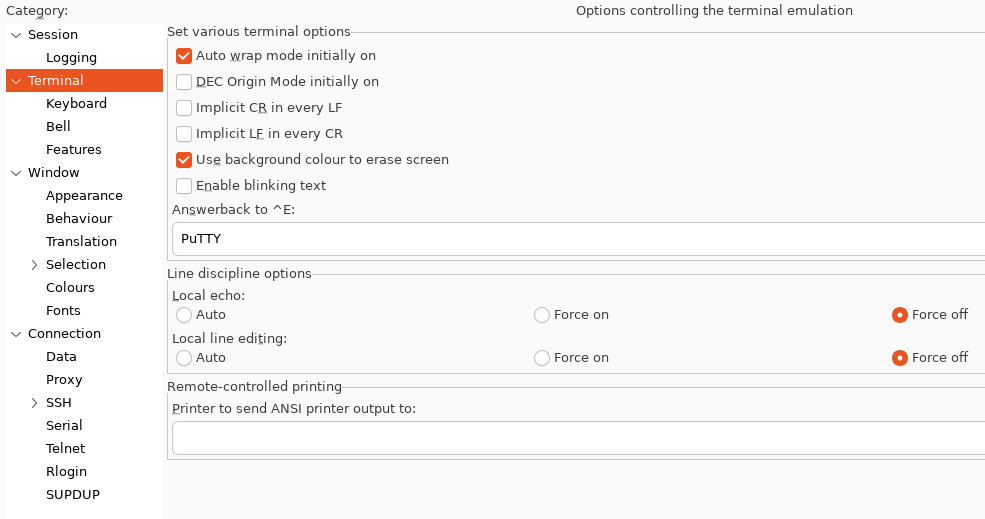985x519 pixels.
Task: Set Local line editing to Force on
Action: [x=542, y=358]
